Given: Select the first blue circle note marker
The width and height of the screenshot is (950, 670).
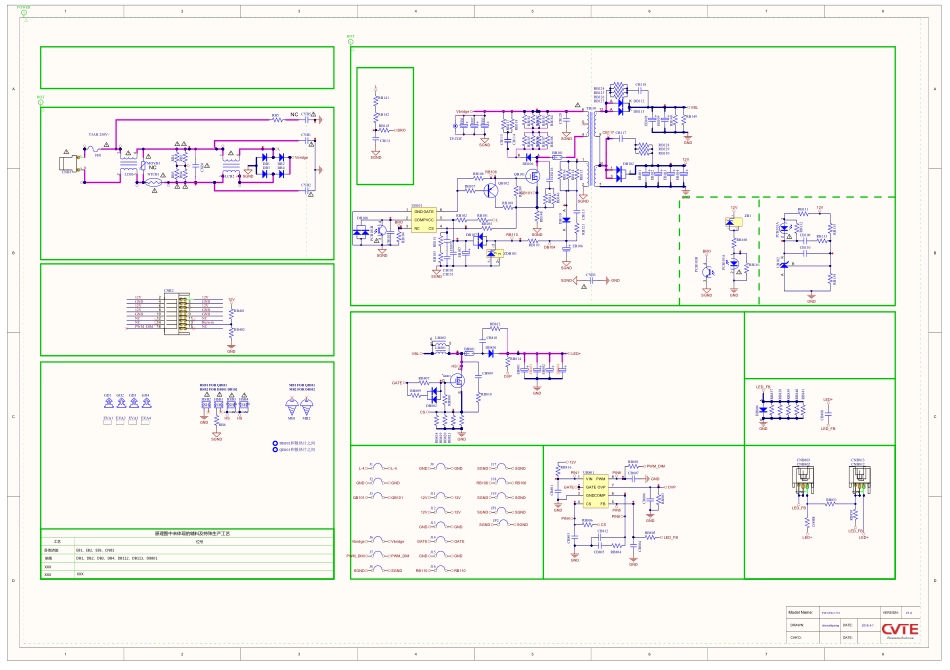Looking at the screenshot, I should tap(276, 442).
